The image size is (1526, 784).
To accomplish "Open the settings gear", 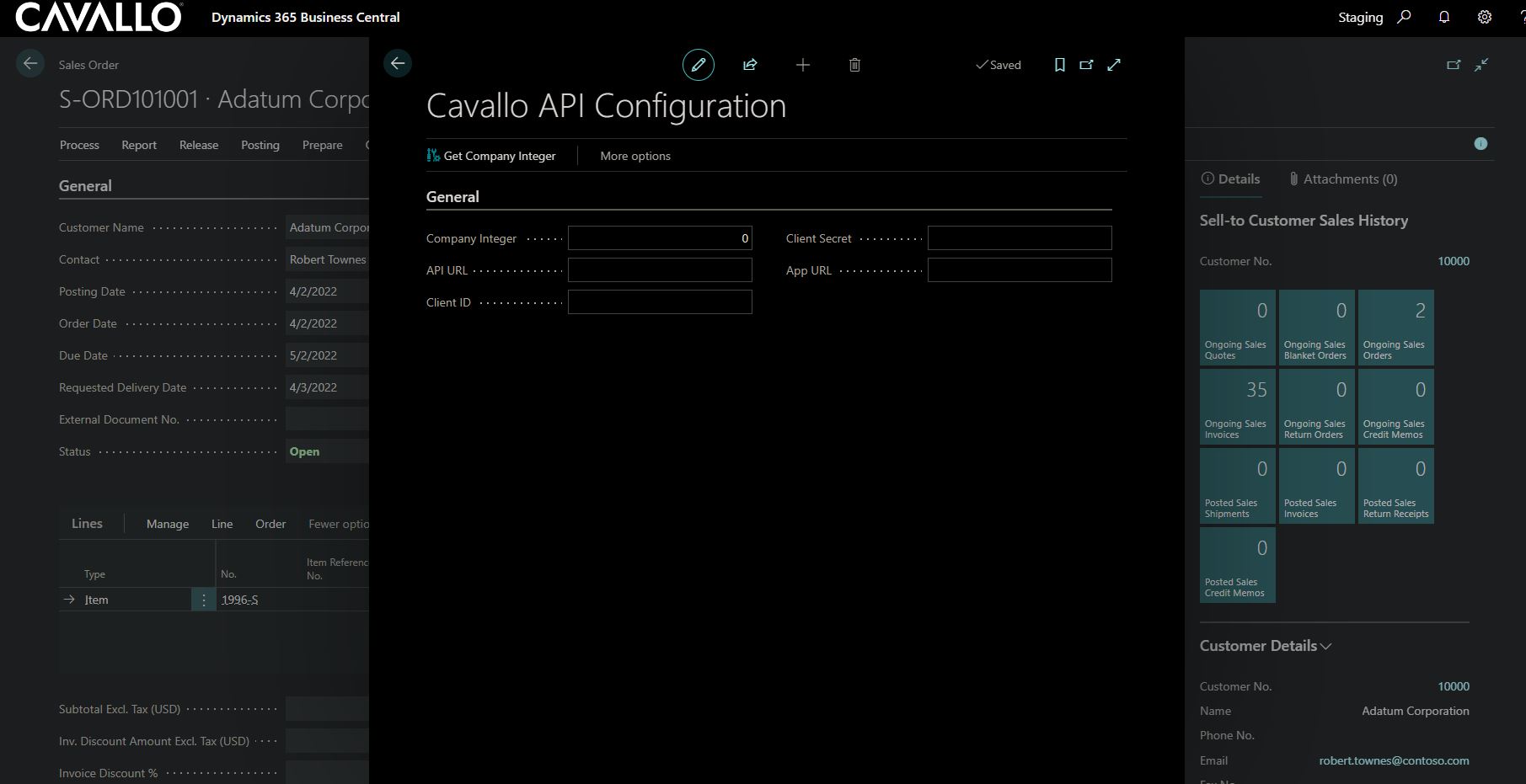I will point(1485,17).
